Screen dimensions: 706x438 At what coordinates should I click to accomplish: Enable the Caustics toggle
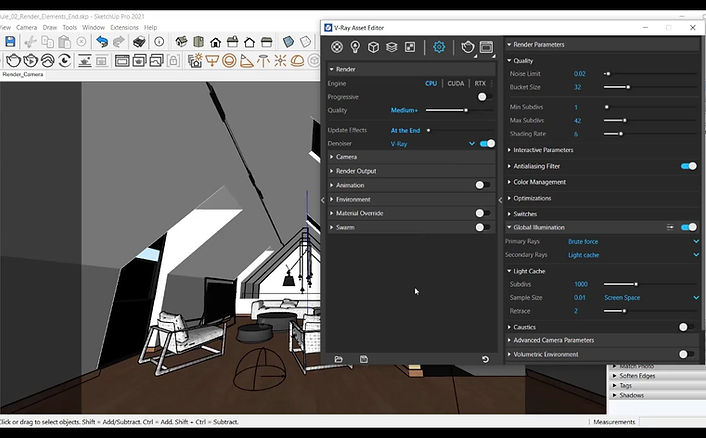tap(686, 327)
